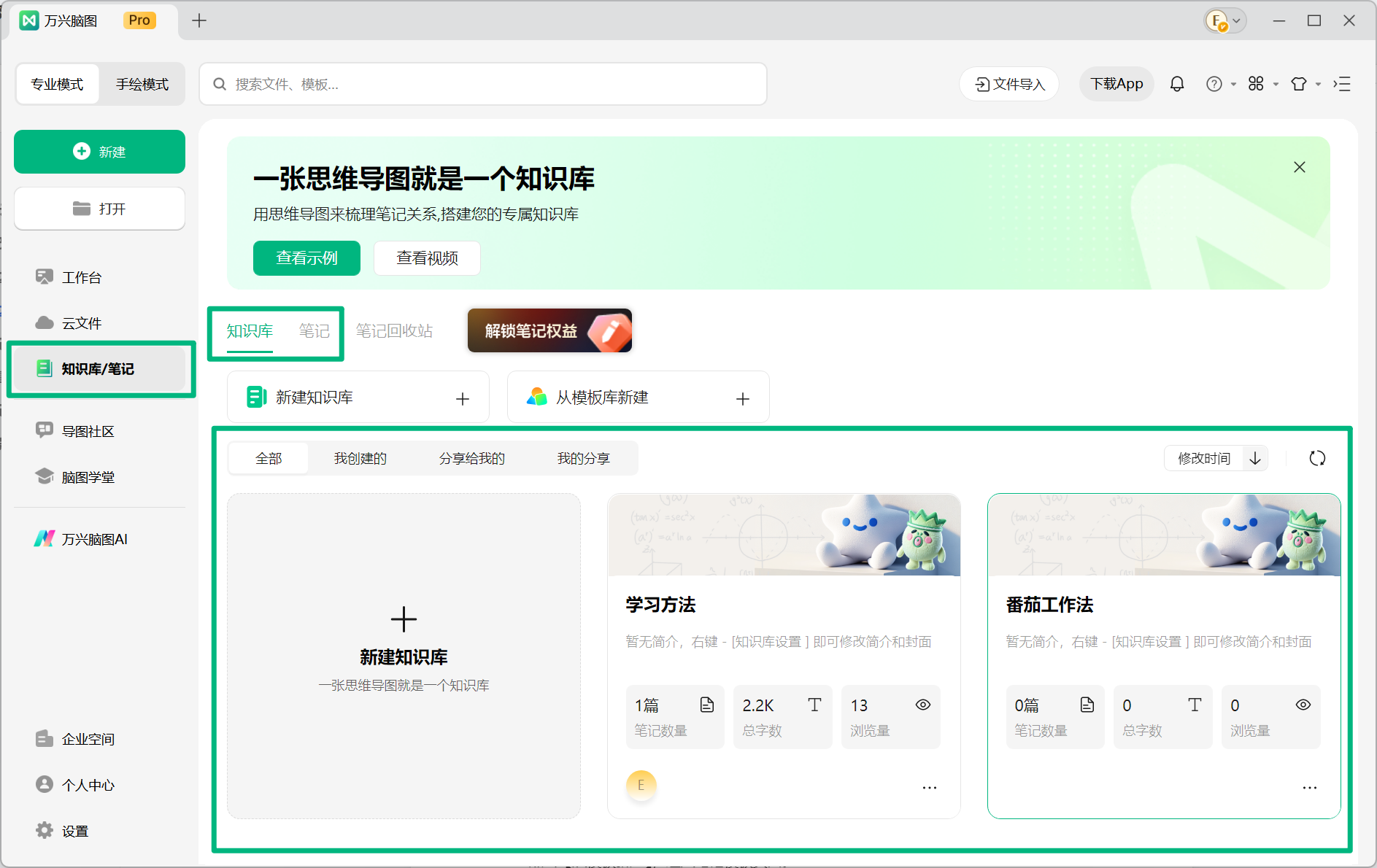
Task: Focus the 搜索文件、模板 search box
Action: coord(483,84)
